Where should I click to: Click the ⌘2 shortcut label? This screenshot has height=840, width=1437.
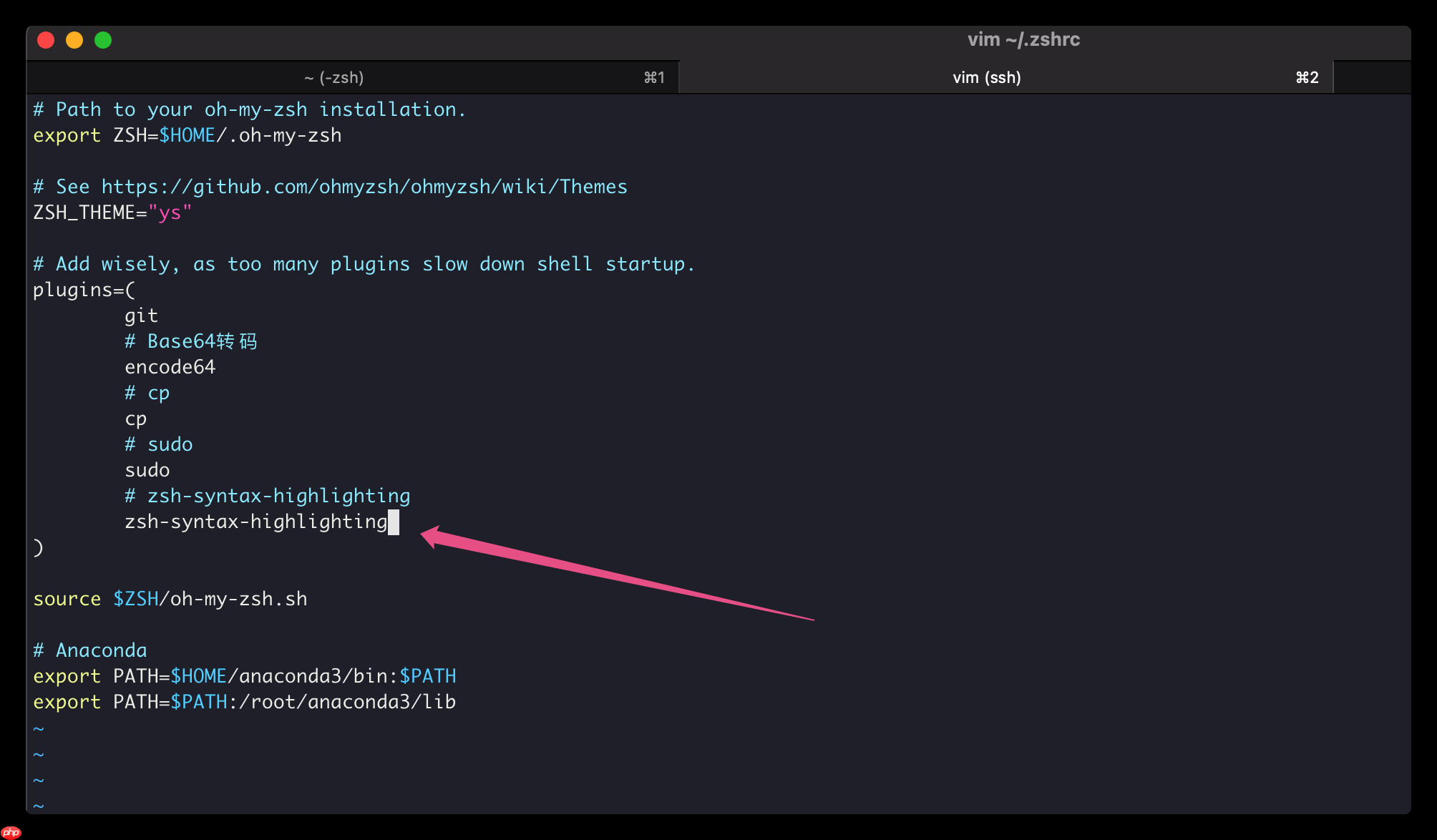click(x=1307, y=77)
